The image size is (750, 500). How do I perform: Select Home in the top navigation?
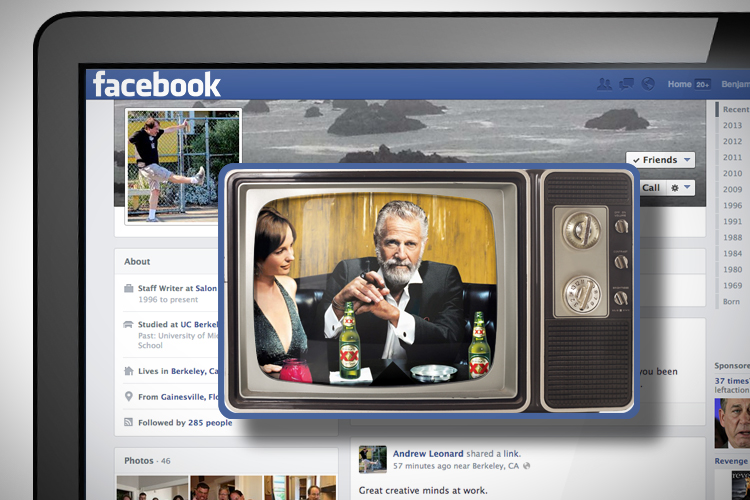point(679,84)
